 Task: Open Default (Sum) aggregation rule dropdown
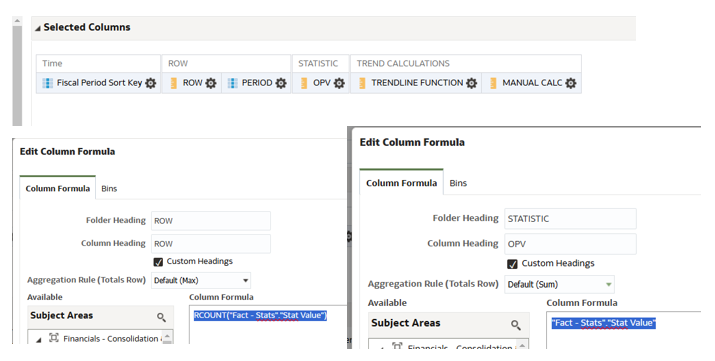coord(560,284)
